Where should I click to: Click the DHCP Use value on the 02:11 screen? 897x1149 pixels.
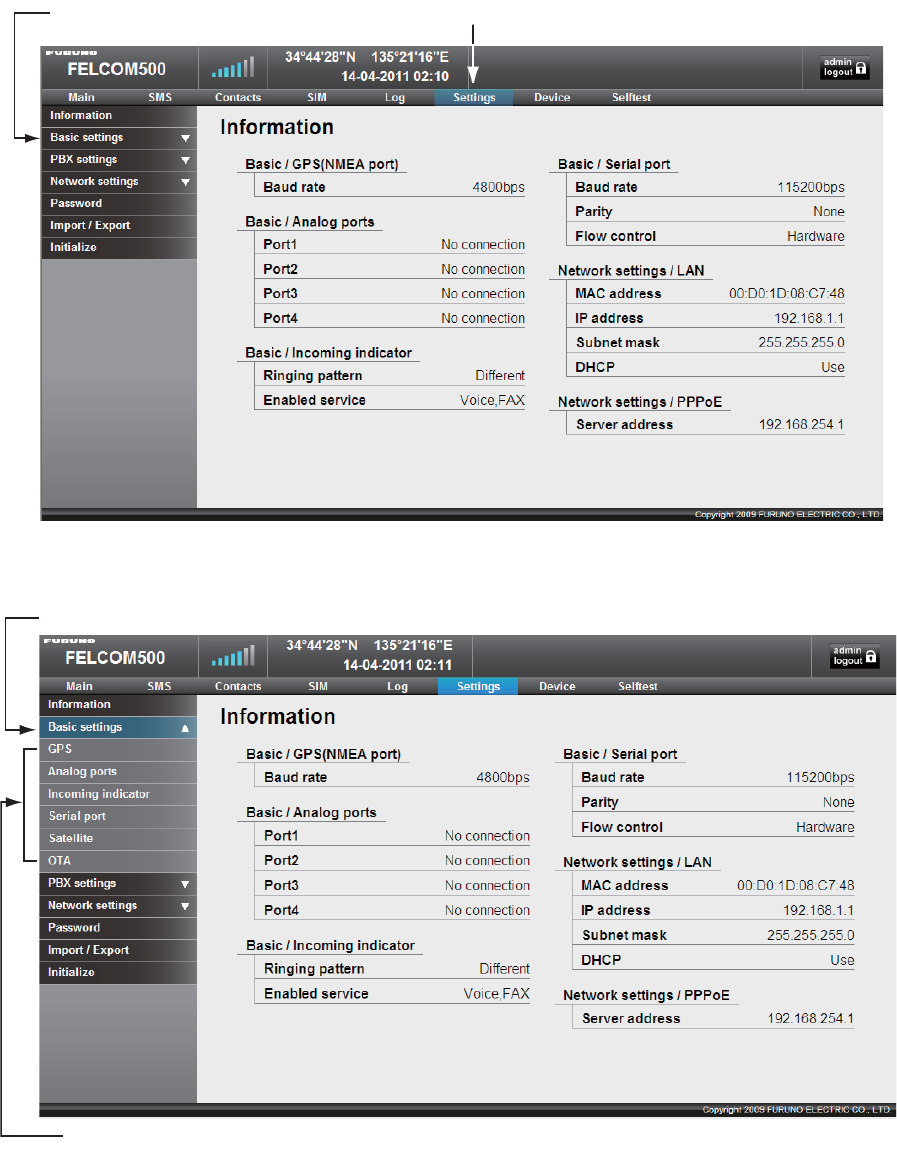(842, 961)
